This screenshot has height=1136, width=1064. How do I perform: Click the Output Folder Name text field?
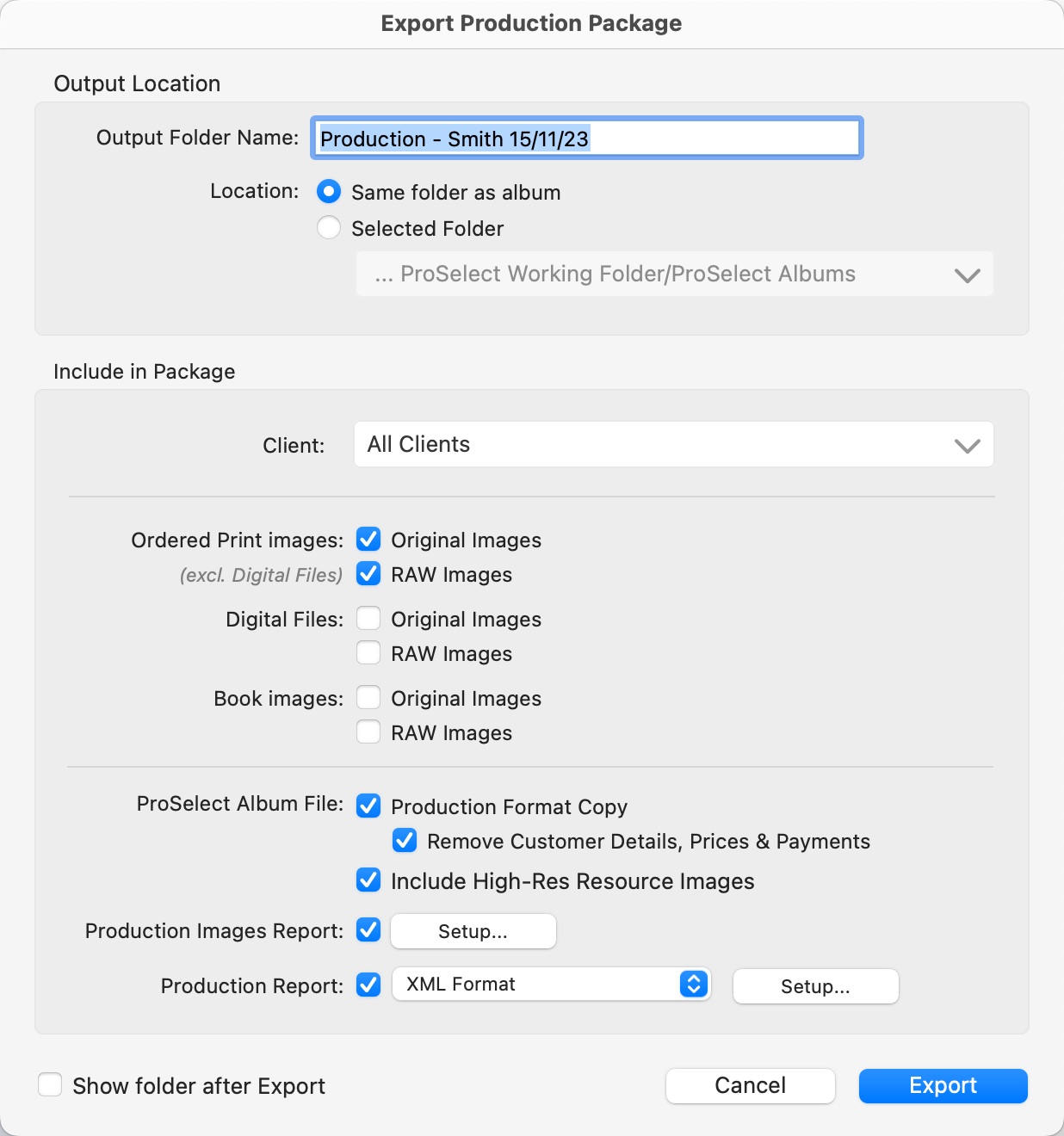pyautogui.click(x=585, y=139)
